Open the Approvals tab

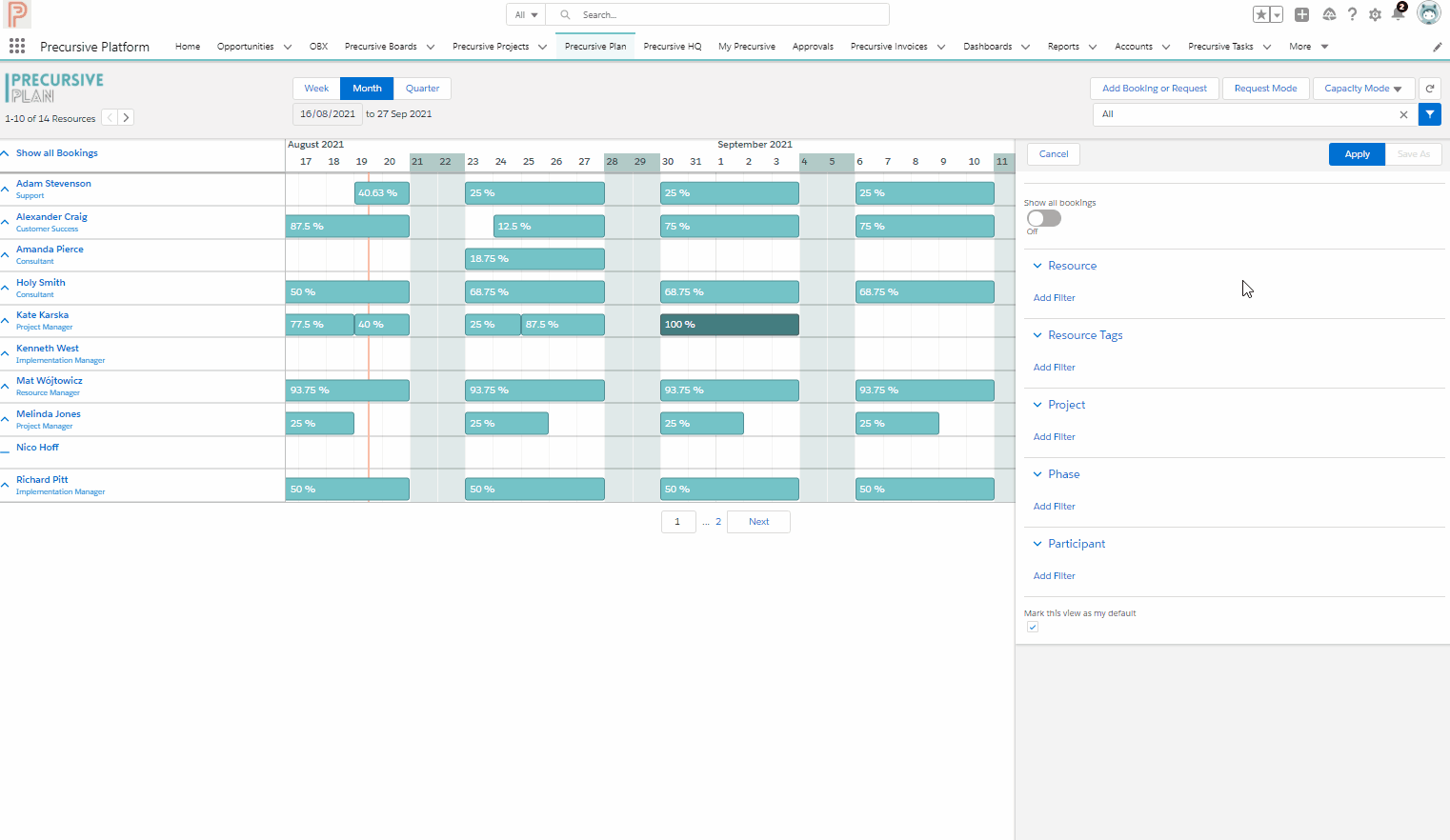click(813, 47)
